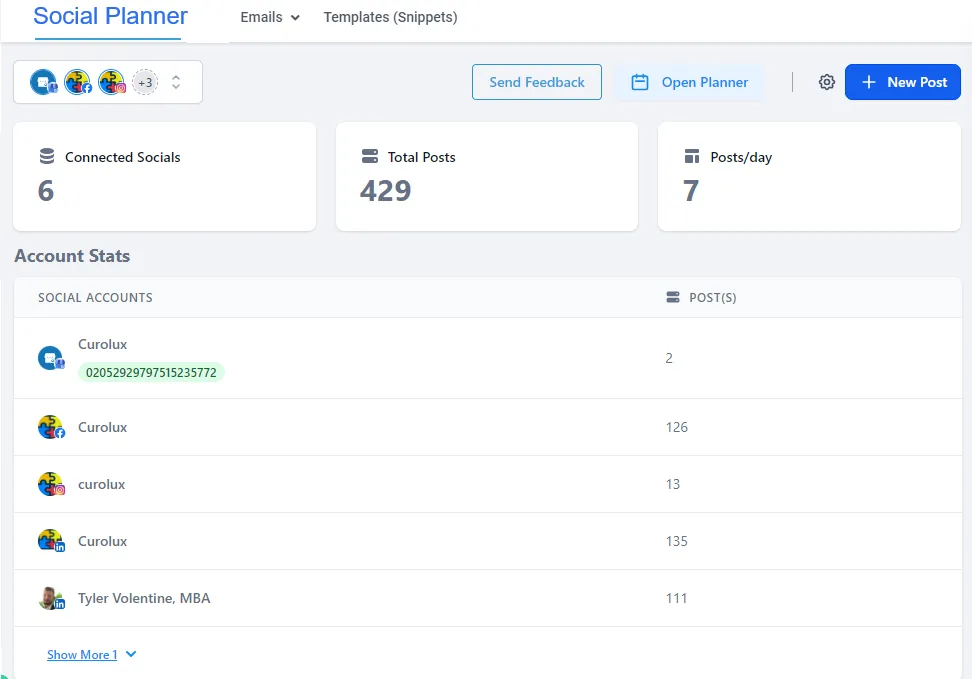This screenshot has height=679, width=972.
Task: Click the calendar icon in Open Planner
Action: 640,82
